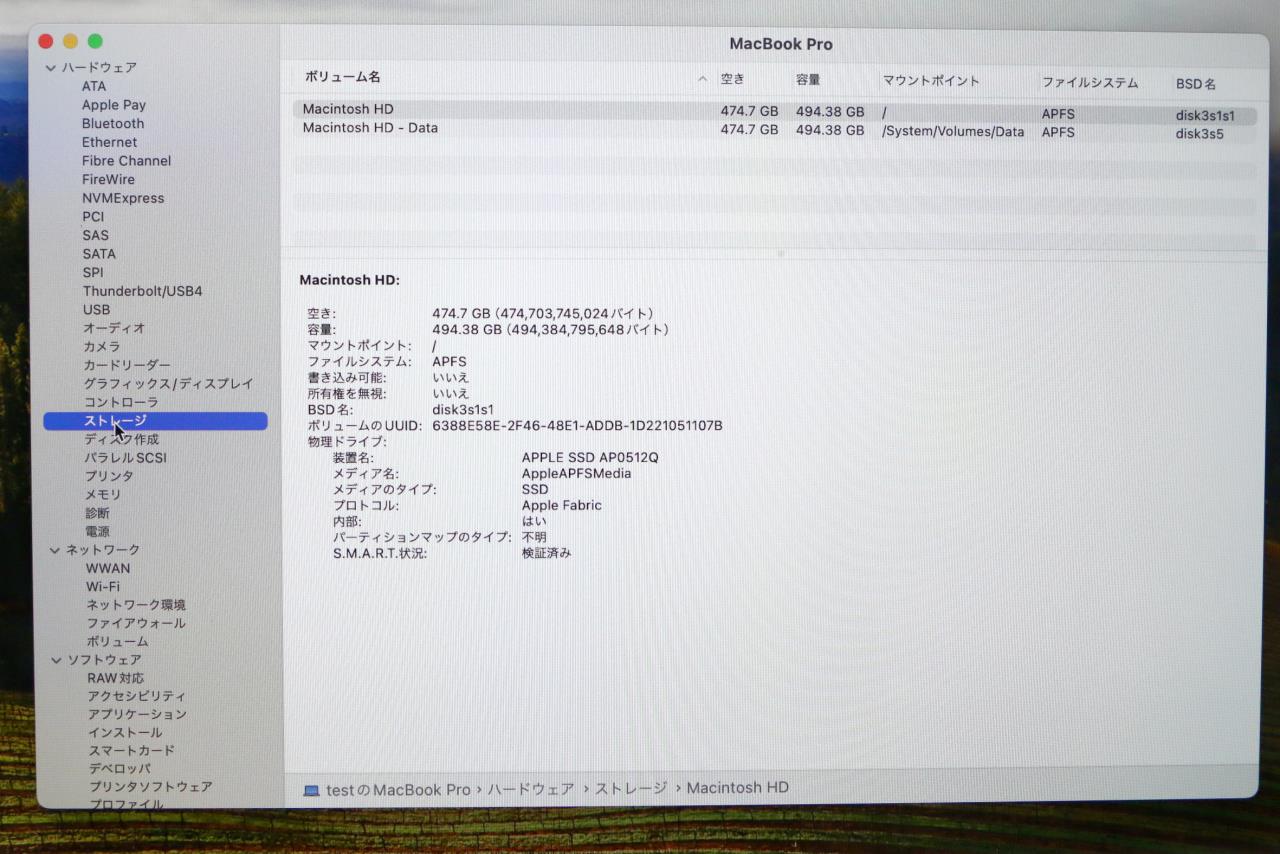Select インストール in the sidebar
The image size is (1280, 854).
[124, 733]
